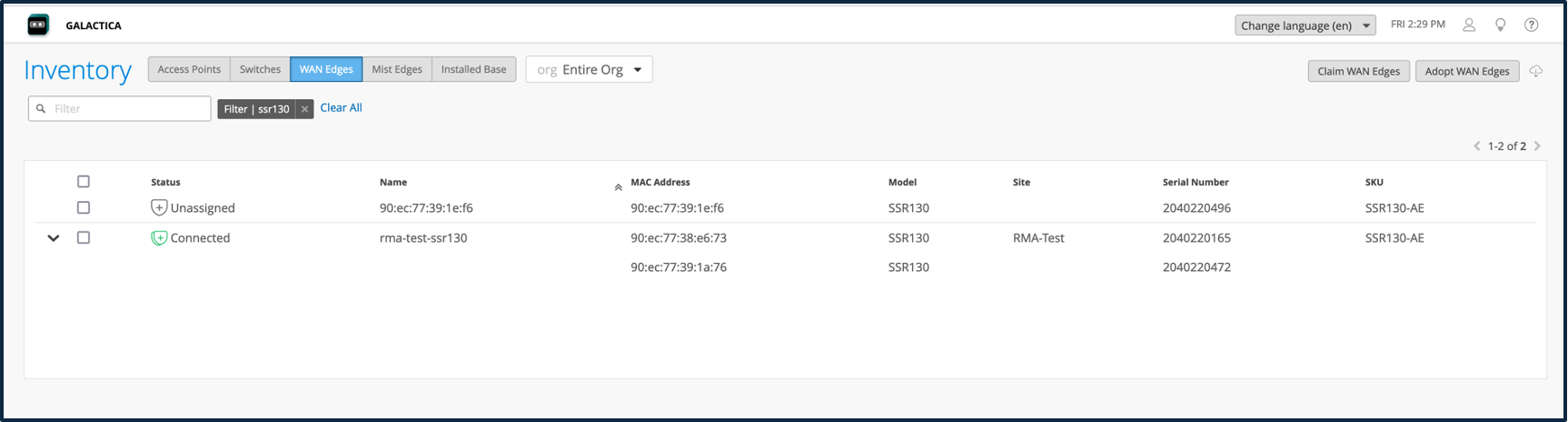Go to the previous results page arrow
Viewport: 1568px width, 422px height.
pyautogui.click(x=1477, y=146)
